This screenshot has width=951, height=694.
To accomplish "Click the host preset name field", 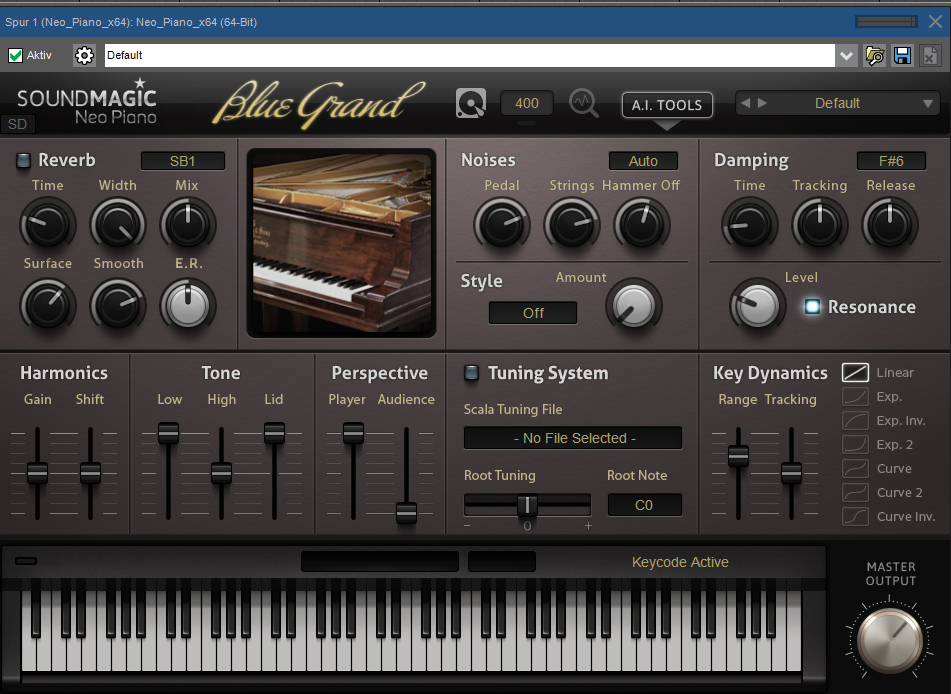I will (x=469, y=56).
